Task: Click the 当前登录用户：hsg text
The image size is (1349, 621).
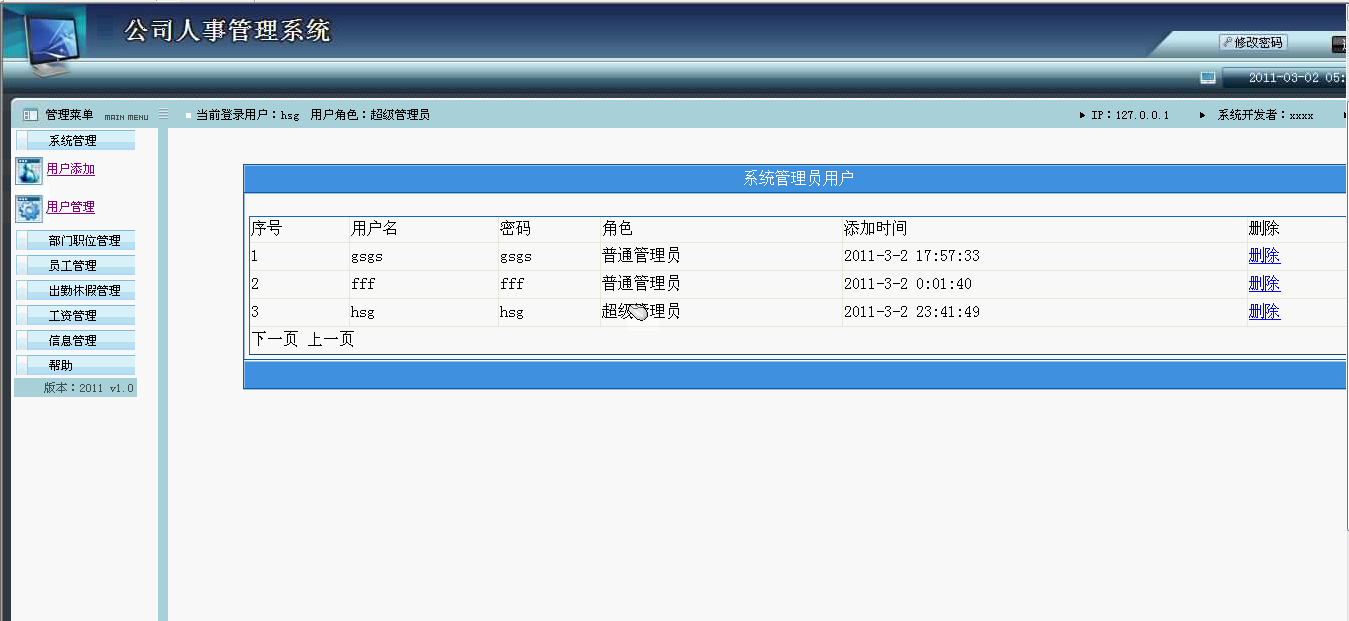Action: 247,115
